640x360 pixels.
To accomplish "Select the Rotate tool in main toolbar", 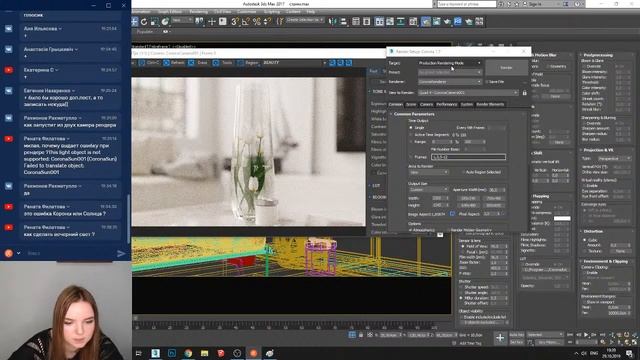I will (x=144, y=21).
